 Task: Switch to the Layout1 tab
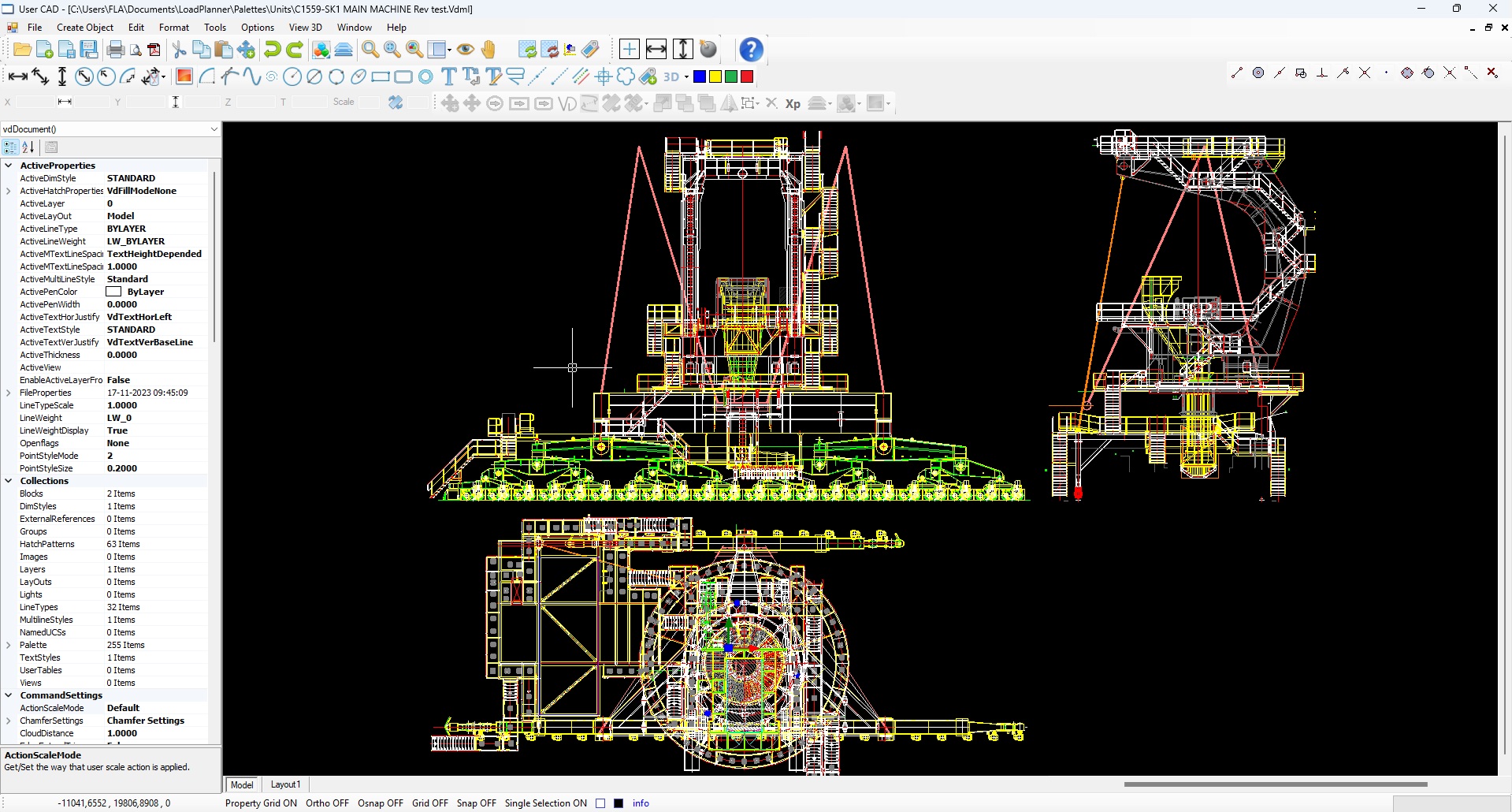pyautogui.click(x=285, y=784)
